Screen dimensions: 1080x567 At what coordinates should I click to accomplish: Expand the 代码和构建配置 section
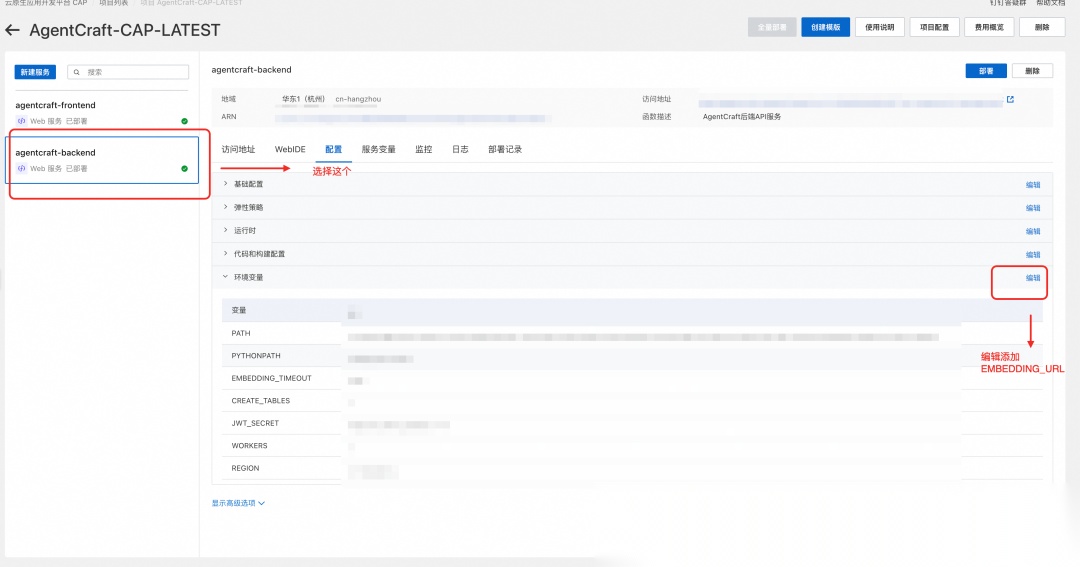tap(225, 254)
